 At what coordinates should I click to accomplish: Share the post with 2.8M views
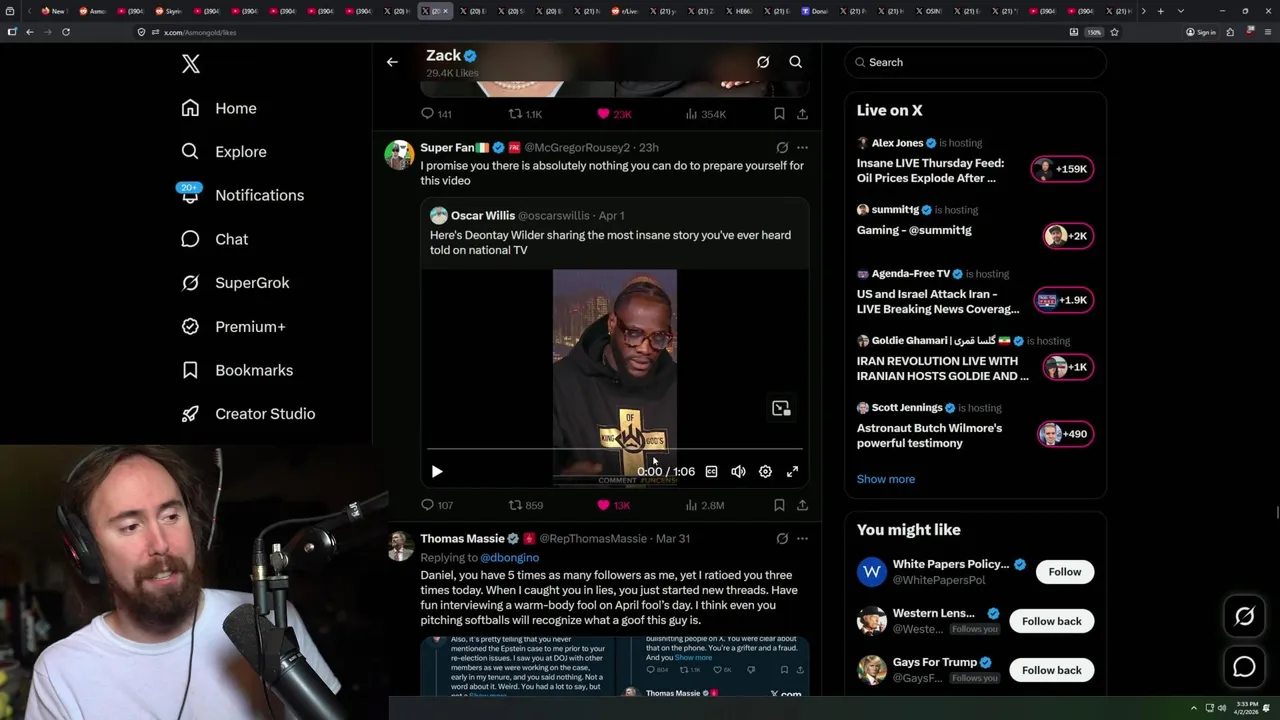pos(802,505)
